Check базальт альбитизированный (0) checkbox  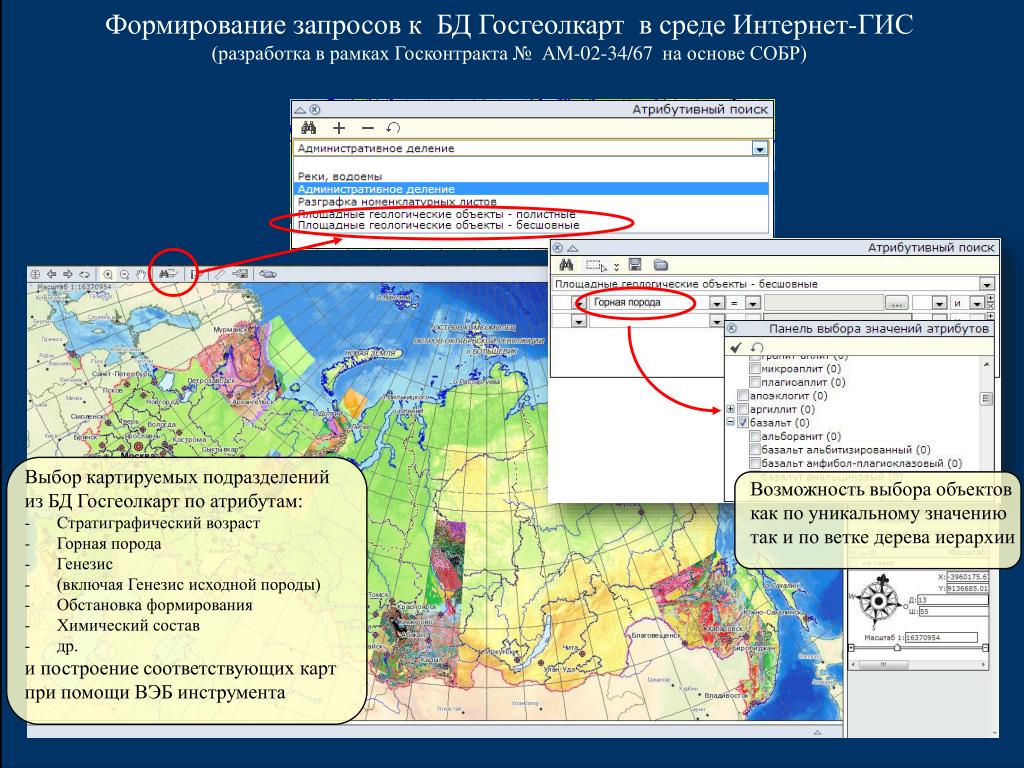coord(754,449)
